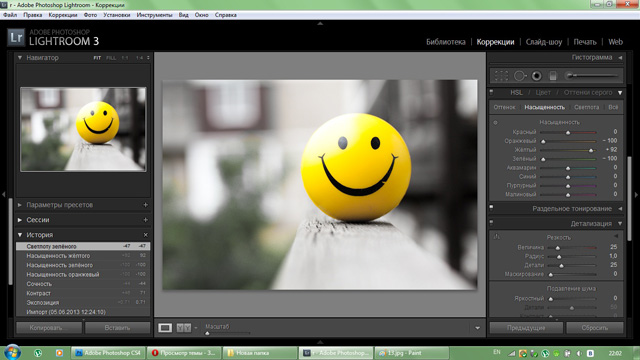Set navigator zoom to 1:1
This screenshot has width=640, height=360.
click(x=125, y=58)
